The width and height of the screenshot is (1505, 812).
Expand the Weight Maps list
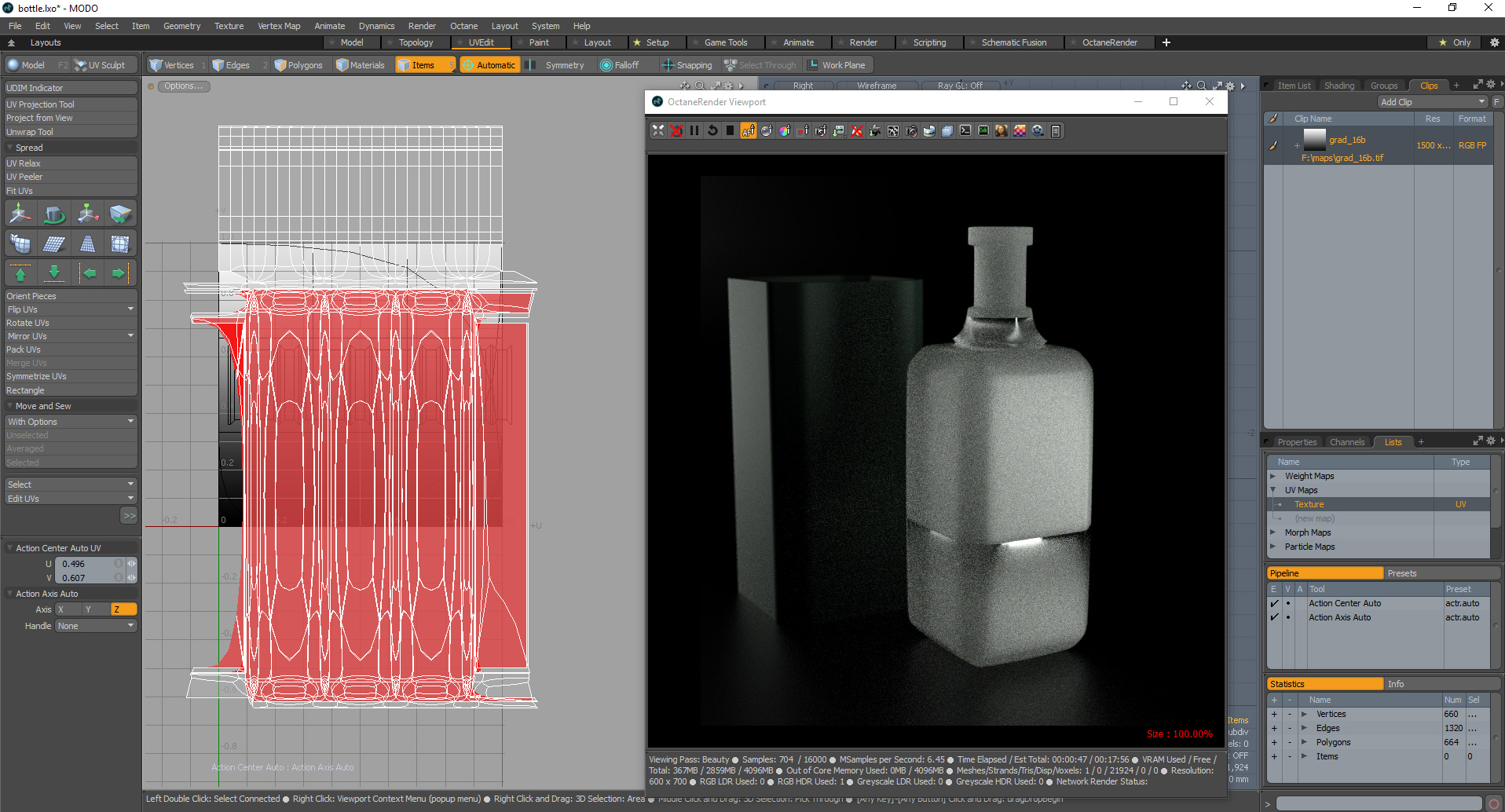pos(1272,476)
